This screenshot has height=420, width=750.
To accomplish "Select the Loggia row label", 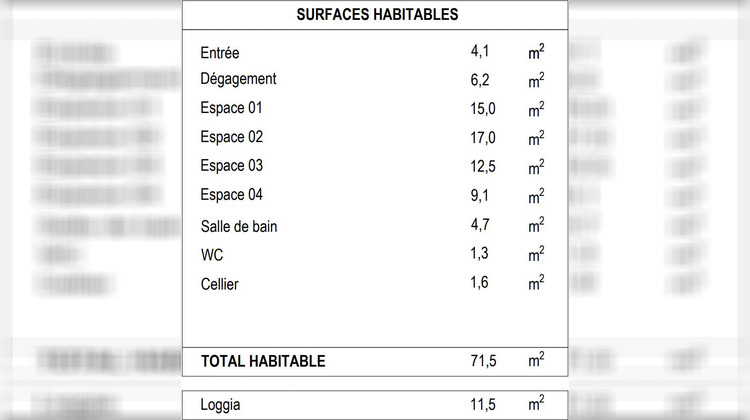I will point(220,405).
